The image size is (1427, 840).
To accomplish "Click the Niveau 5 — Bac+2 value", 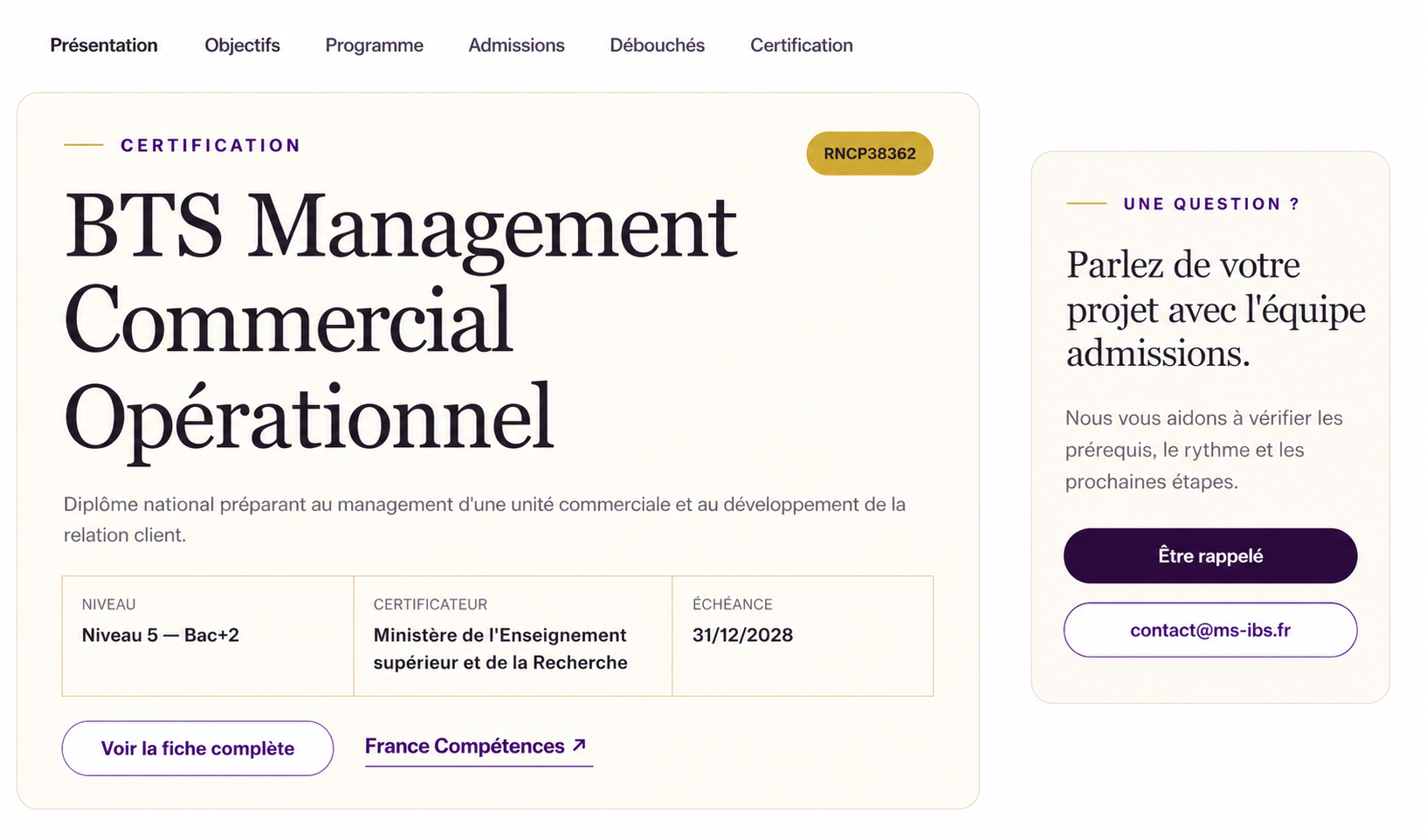I will coord(161,635).
